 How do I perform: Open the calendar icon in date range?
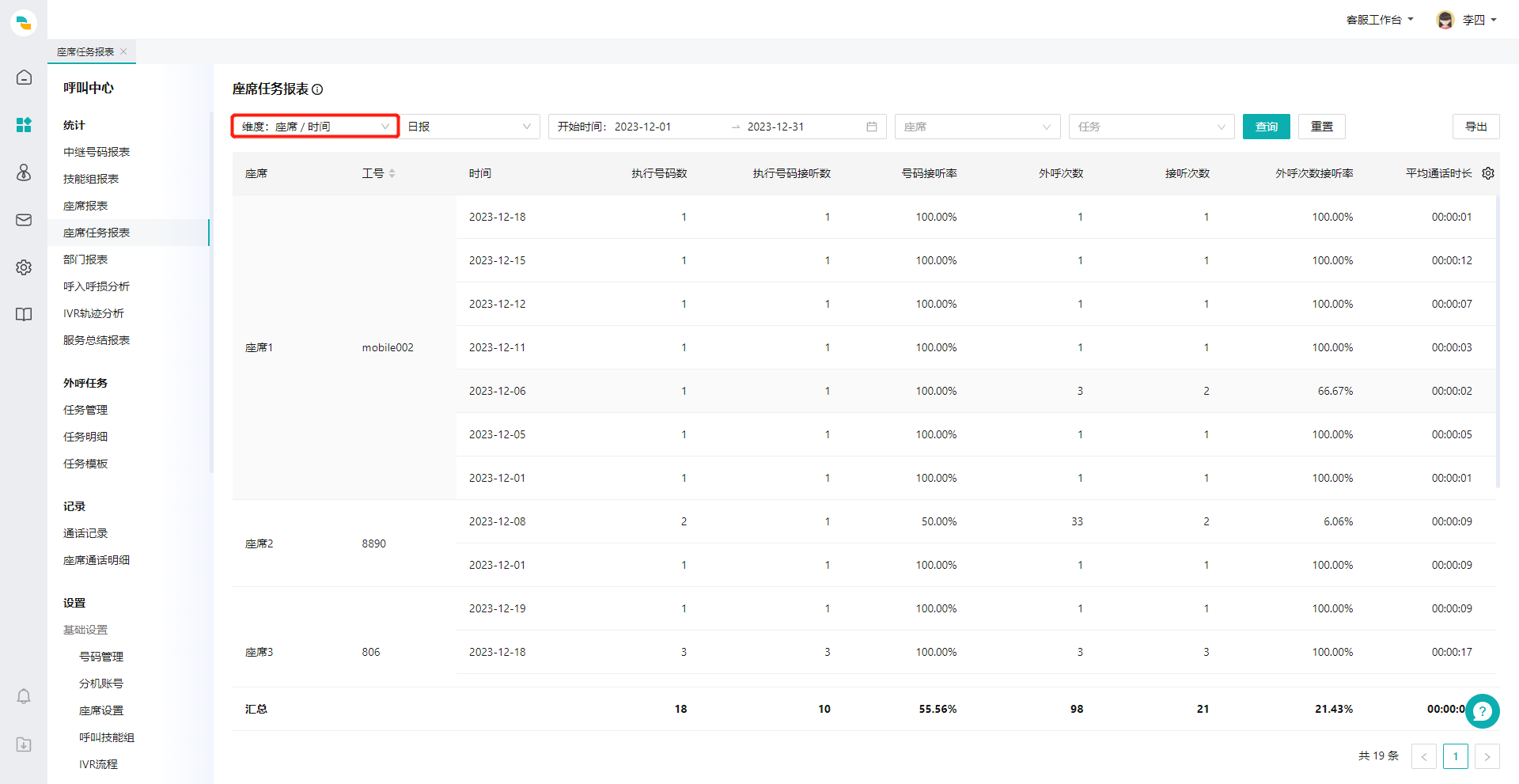click(x=872, y=127)
